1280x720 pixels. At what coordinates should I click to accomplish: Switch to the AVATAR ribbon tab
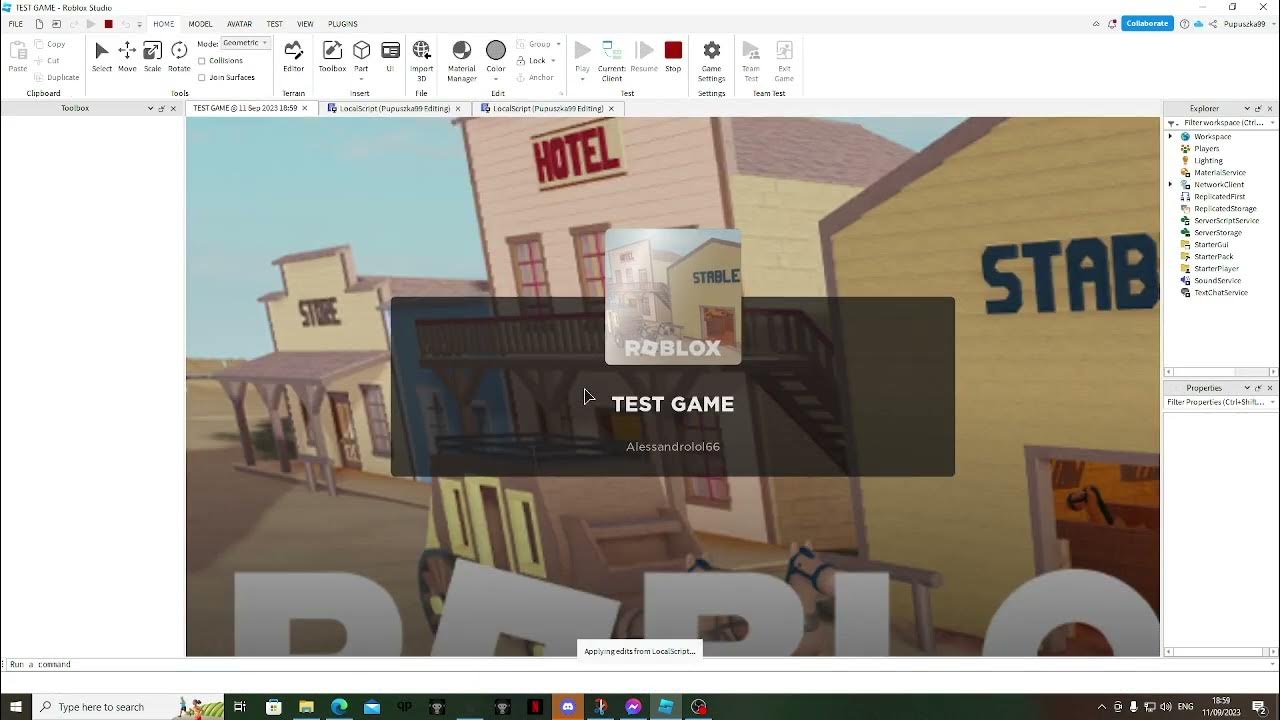239,24
